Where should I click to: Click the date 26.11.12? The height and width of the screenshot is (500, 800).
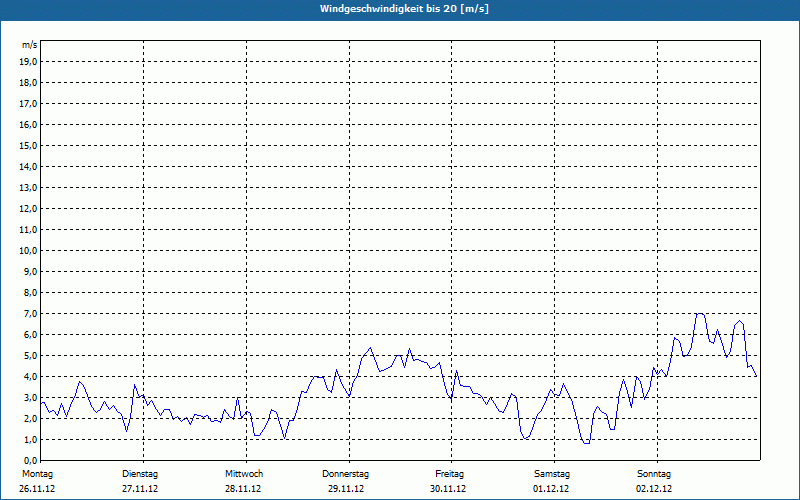click(37, 489)
